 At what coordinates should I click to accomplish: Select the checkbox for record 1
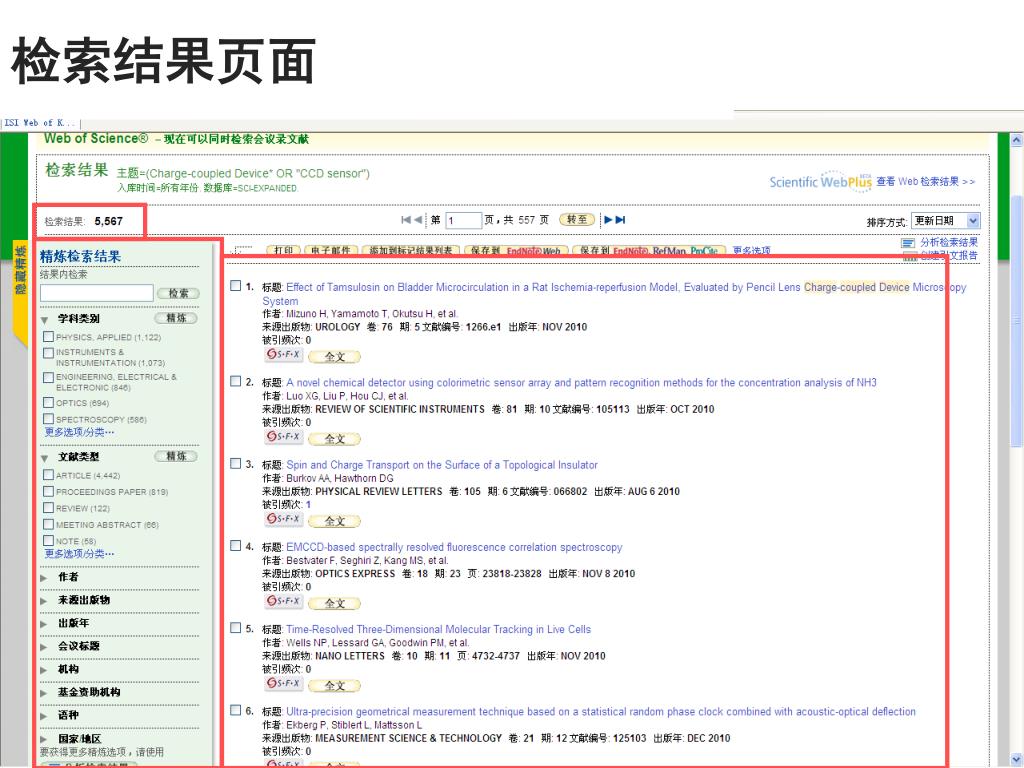pos(236,286)
